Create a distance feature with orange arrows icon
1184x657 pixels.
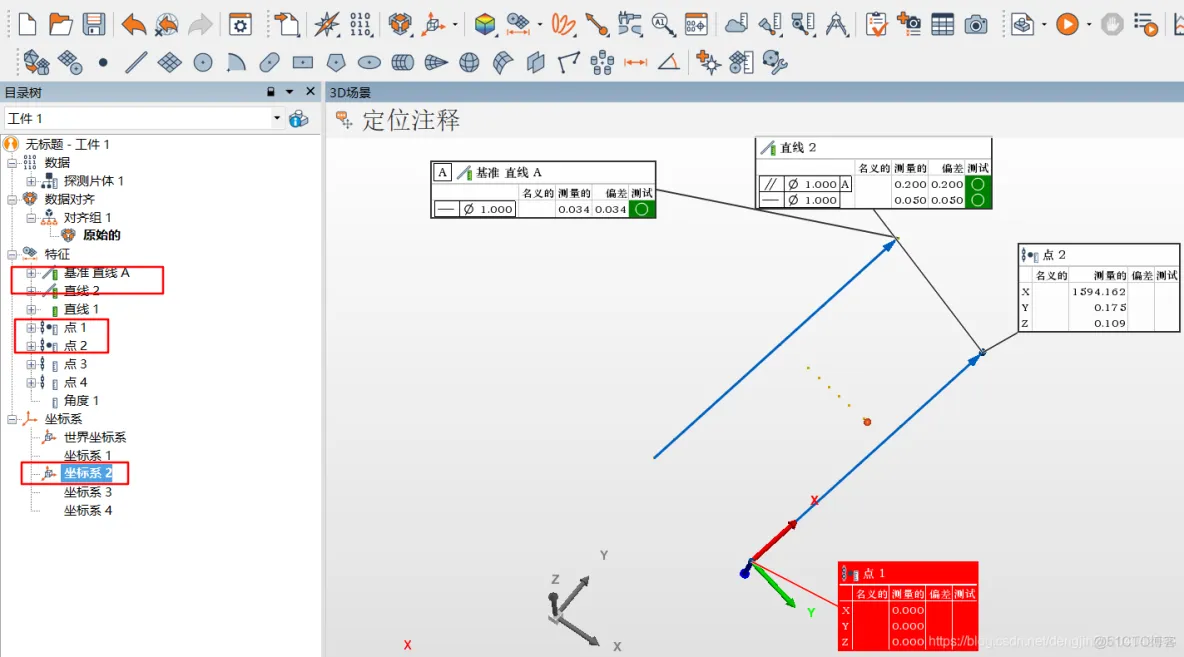tap(636, 62)
